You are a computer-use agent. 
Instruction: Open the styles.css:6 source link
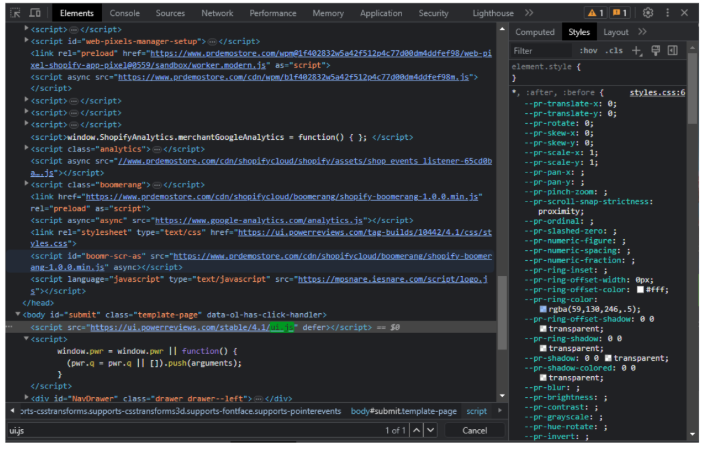[657, 93]
